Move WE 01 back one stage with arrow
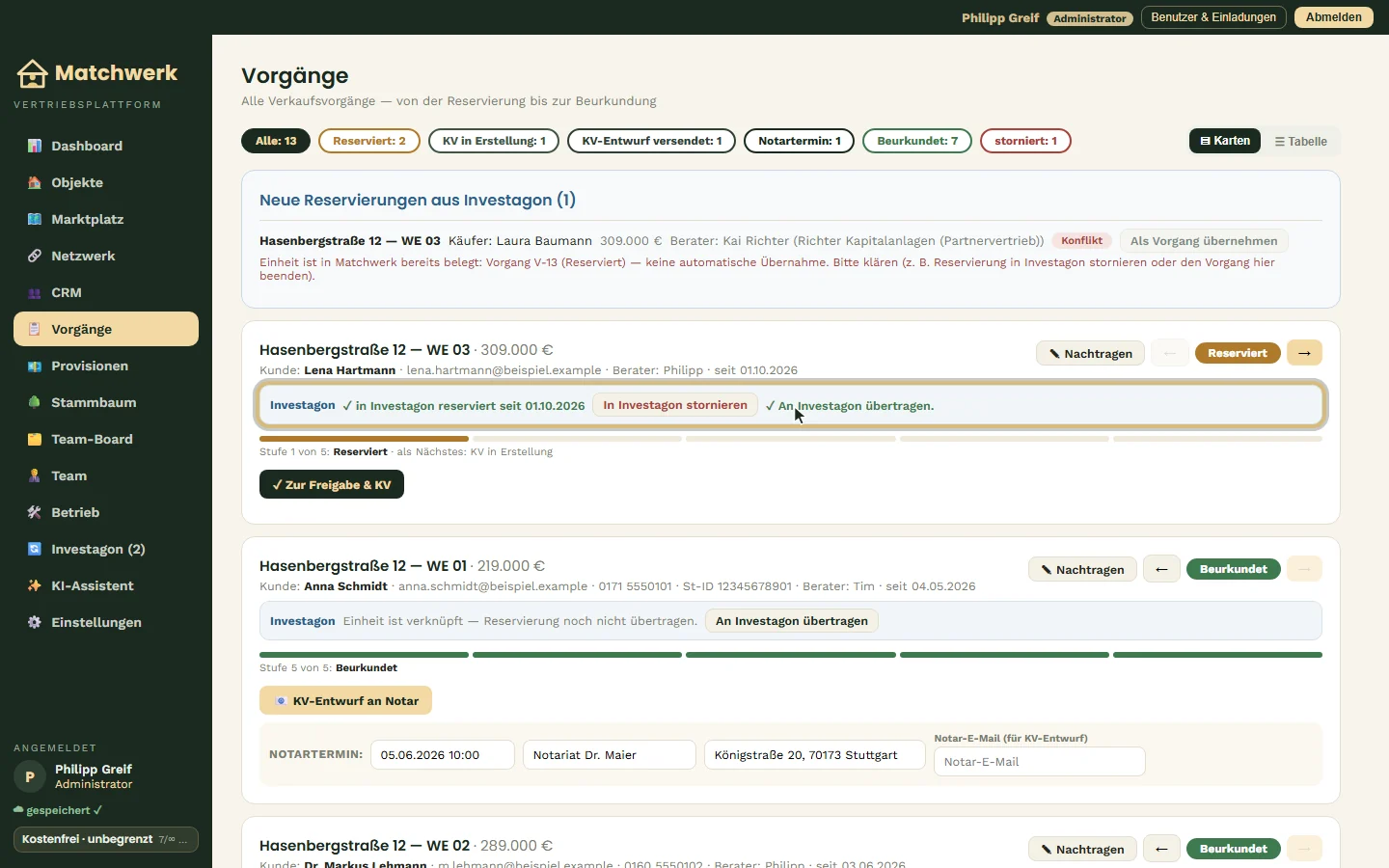Viewport: 1389px width, 868px height. (x=1161, y=569)
